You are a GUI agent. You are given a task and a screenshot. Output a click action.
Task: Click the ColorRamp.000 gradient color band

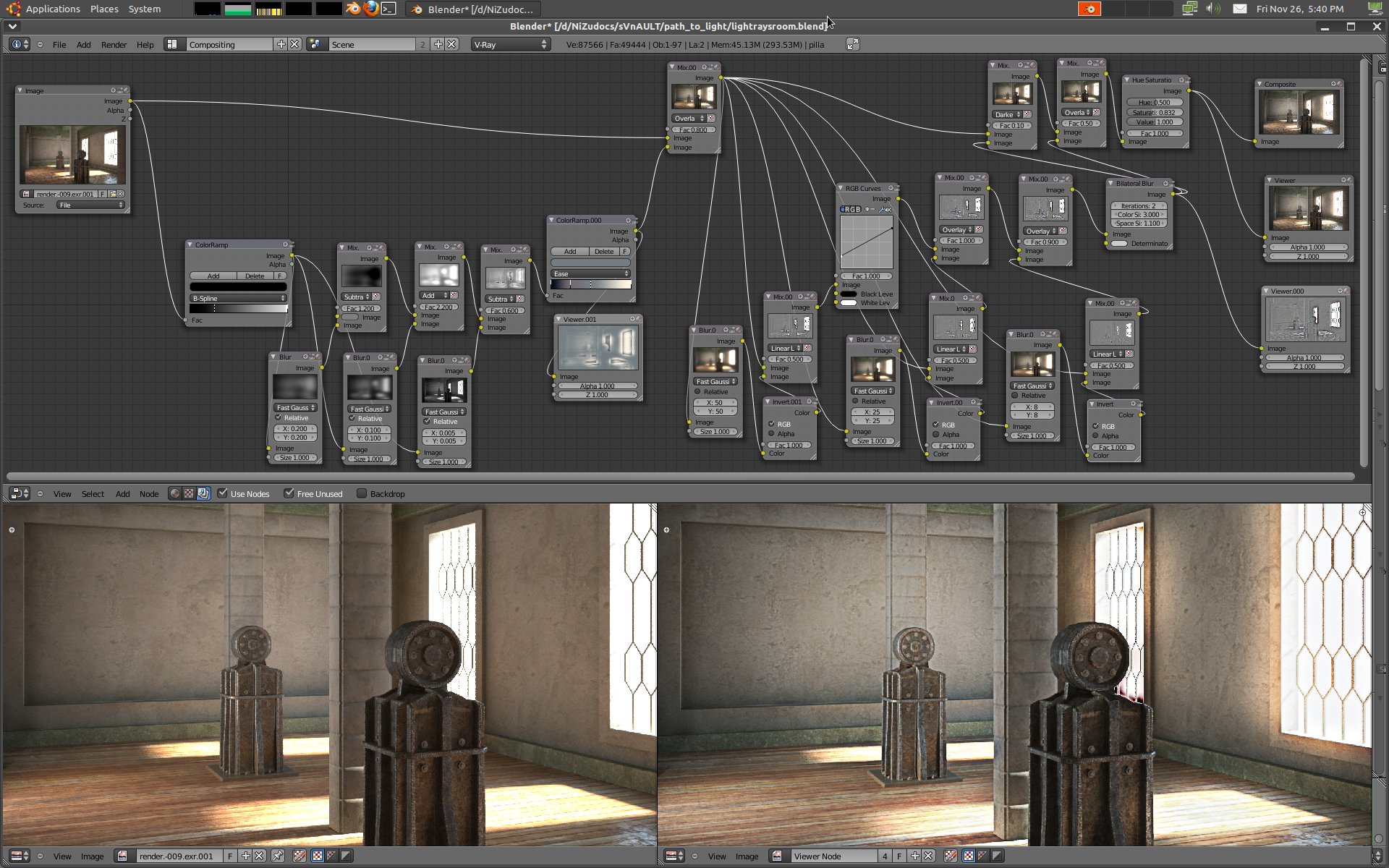pyautogui.click(x=590, y=284)
